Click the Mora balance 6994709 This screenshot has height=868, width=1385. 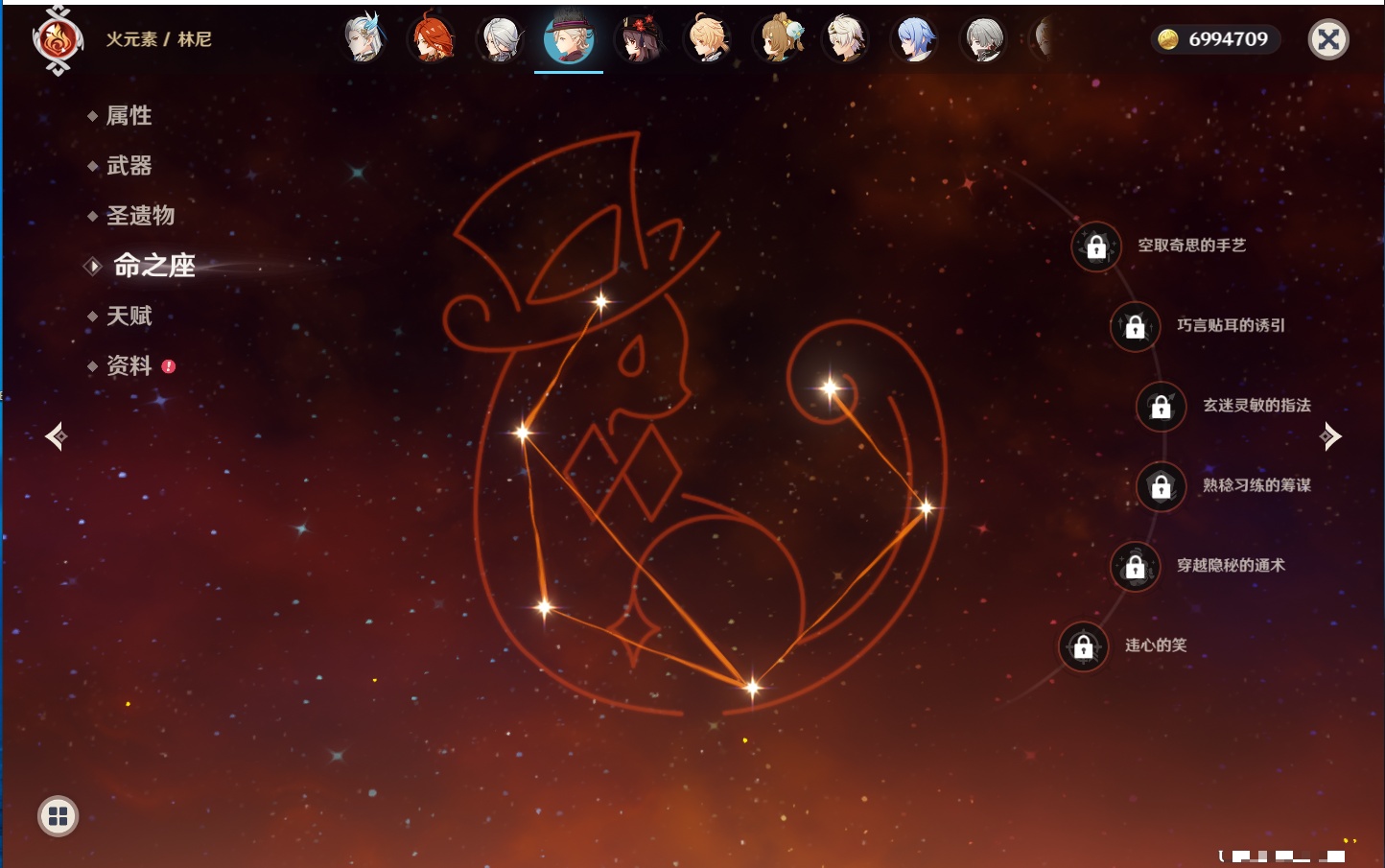[x=1228, y=39]
